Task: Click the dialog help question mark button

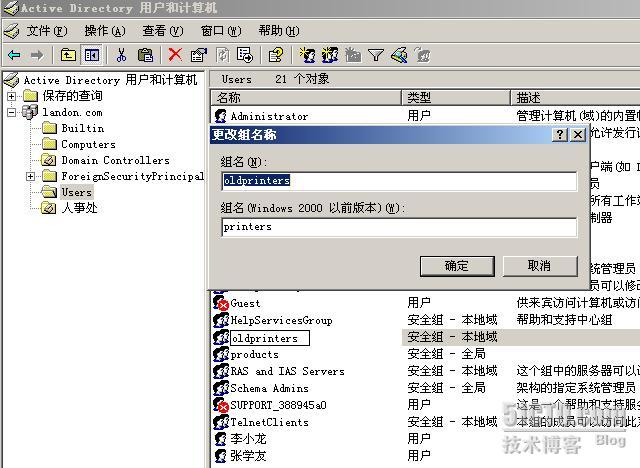Action: [560, 134]
